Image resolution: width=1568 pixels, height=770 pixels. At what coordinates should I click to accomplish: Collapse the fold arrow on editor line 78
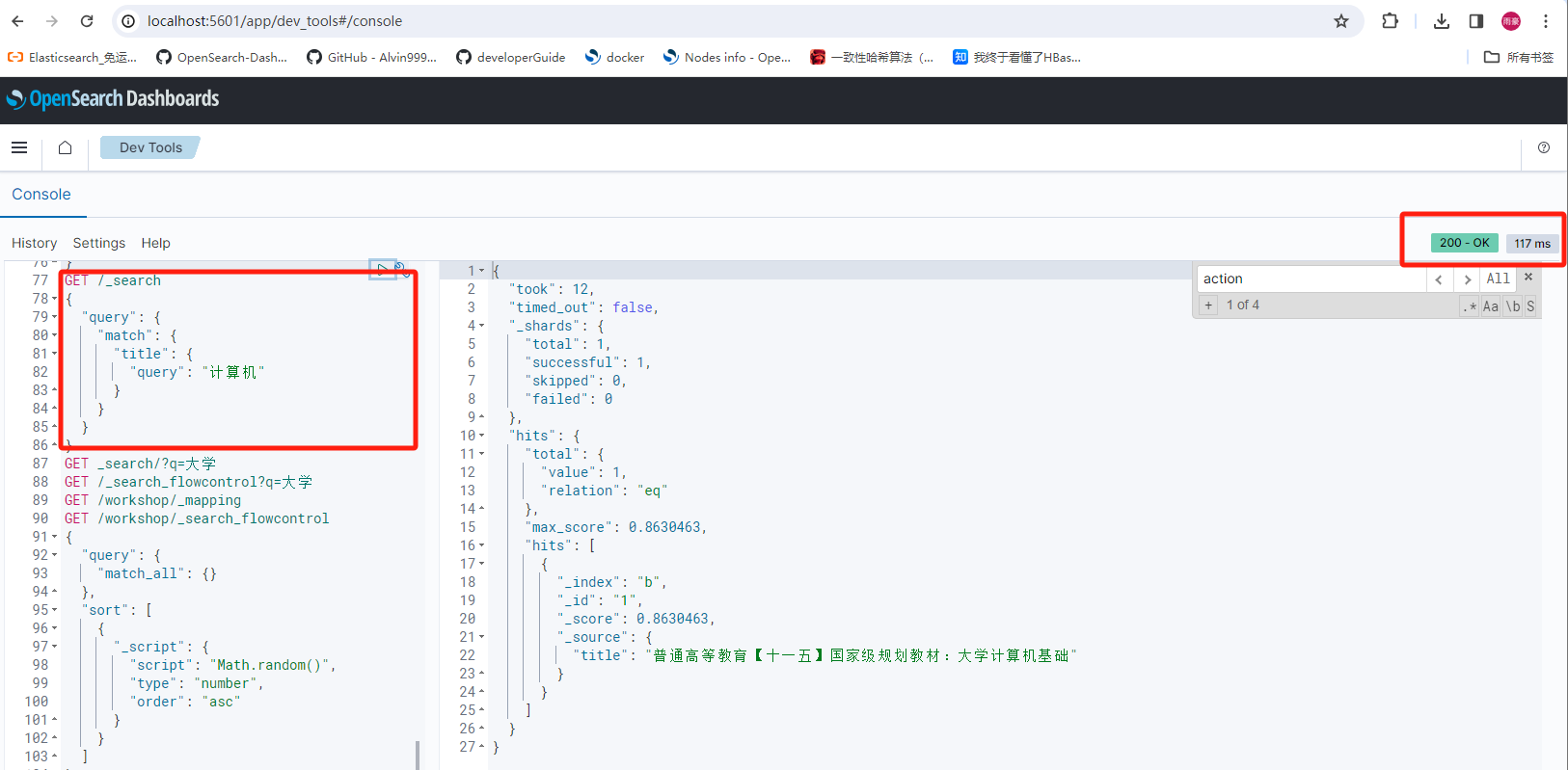coord(54,299)
